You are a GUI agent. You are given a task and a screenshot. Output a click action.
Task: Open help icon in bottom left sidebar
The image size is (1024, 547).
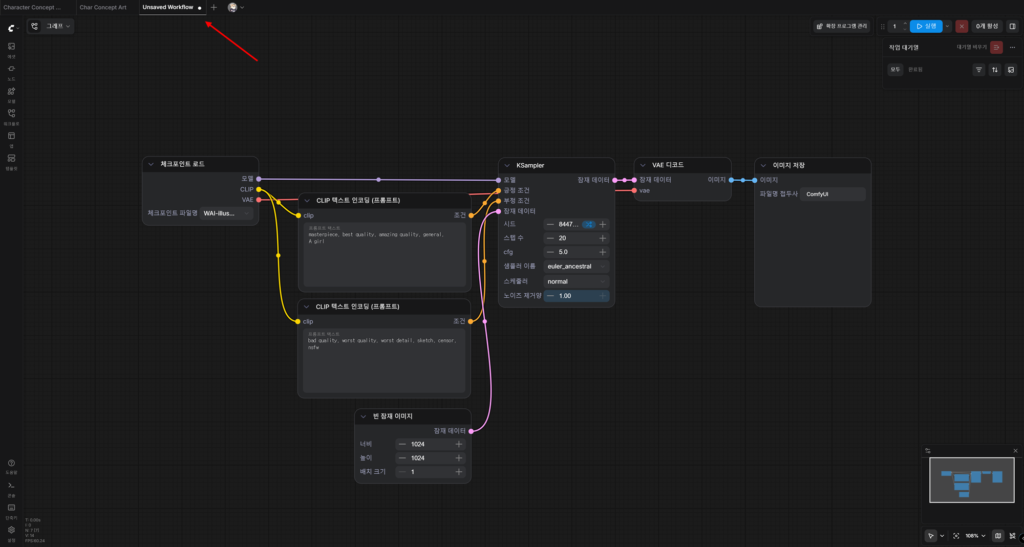coord(11,463)
